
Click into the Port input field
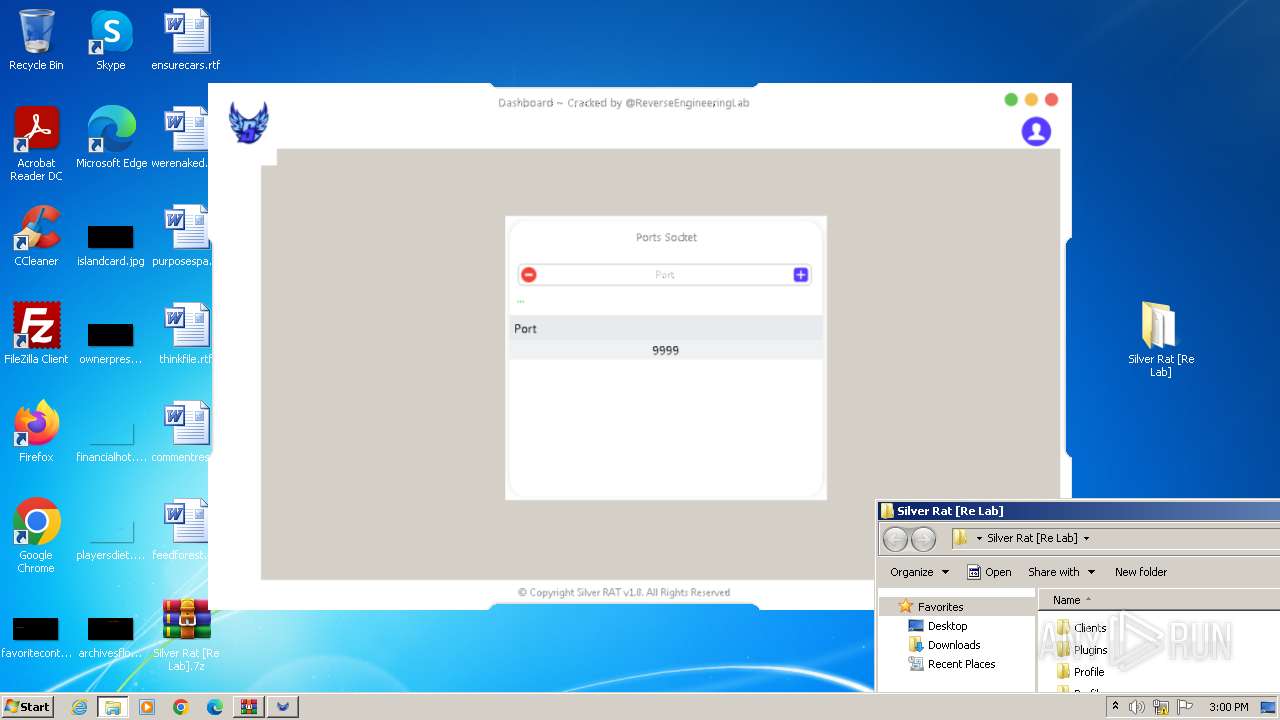[x=665, y=275]
